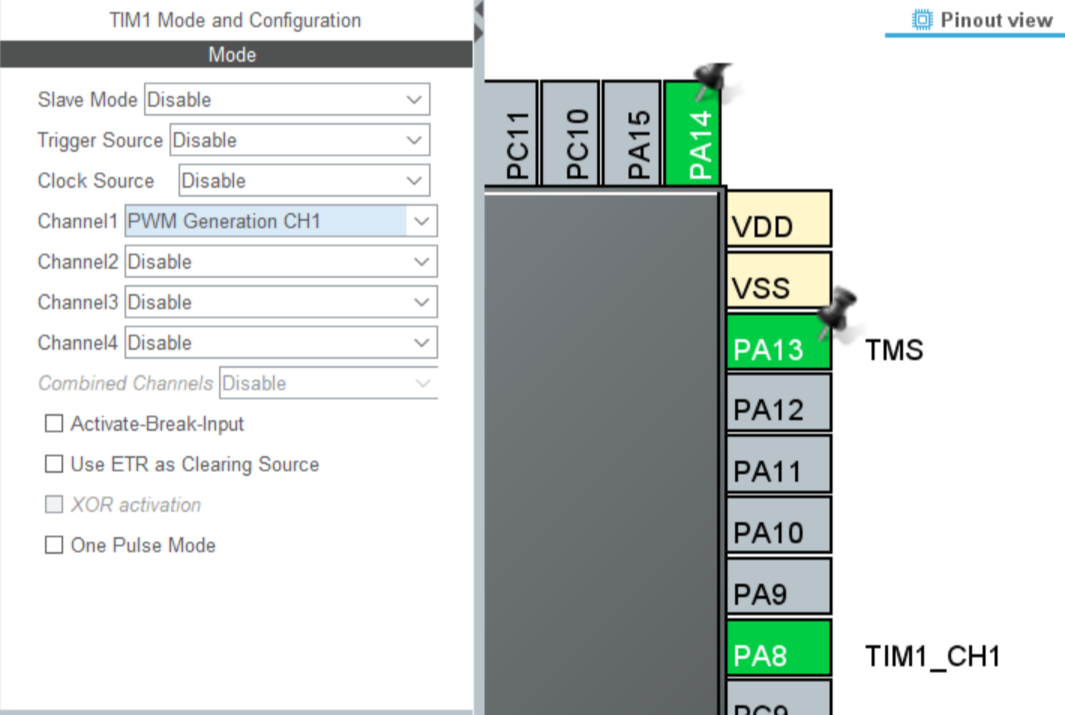Toggle the One Pulse Mode checkbox
The height and width of the screenshot is (715, 1065).
(x=54, y=545)
